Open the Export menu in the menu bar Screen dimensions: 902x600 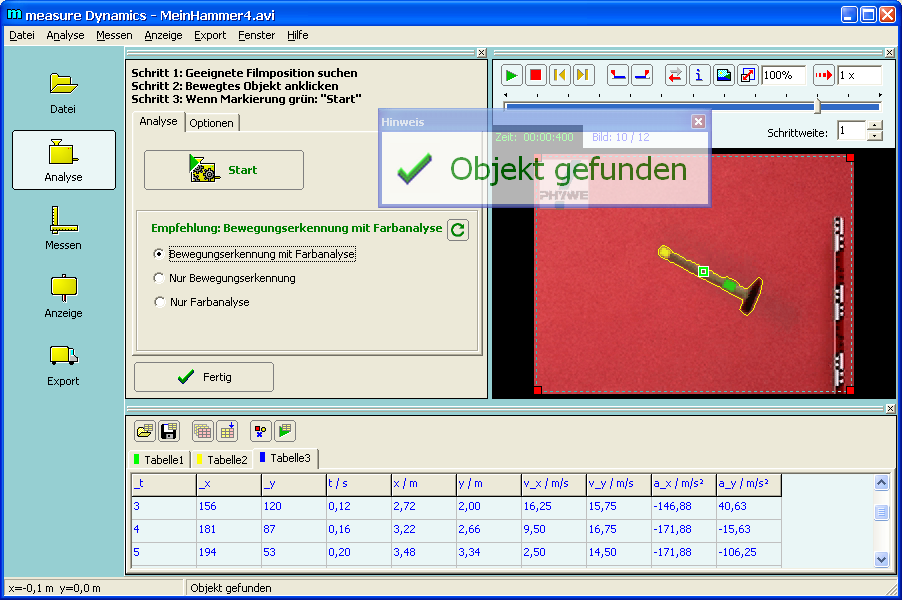(x=210, y=35)
